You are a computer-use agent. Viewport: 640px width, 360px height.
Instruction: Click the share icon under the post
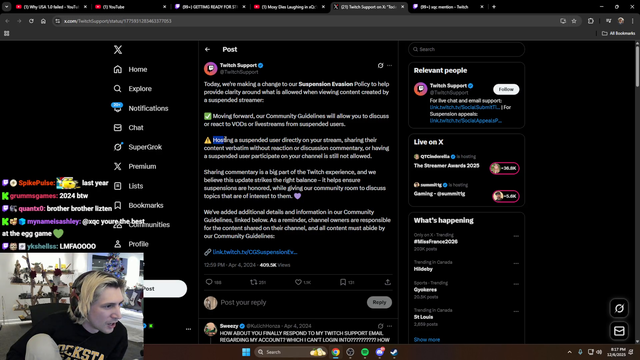pos(387,282)
